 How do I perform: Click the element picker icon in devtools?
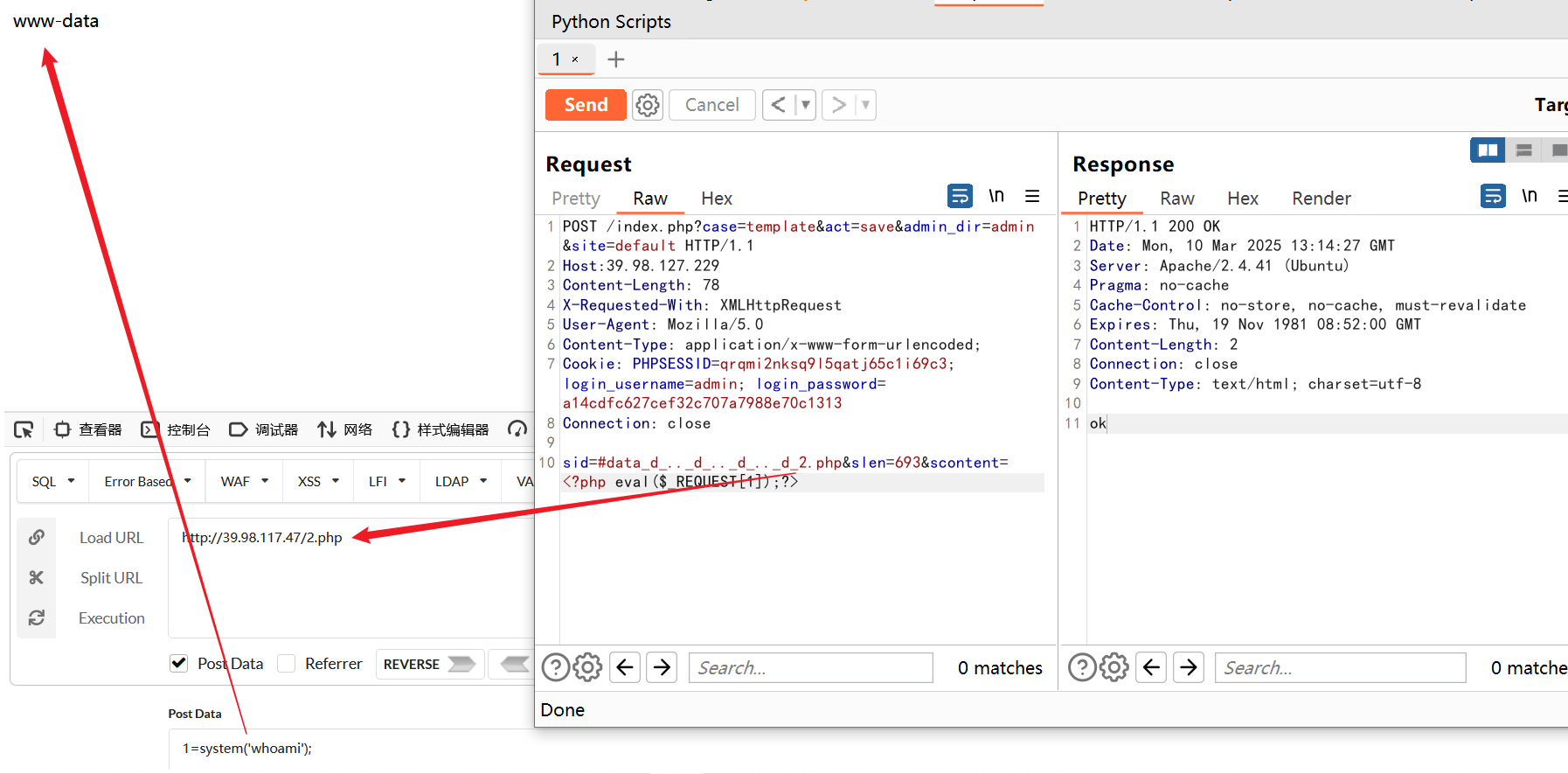24,429
